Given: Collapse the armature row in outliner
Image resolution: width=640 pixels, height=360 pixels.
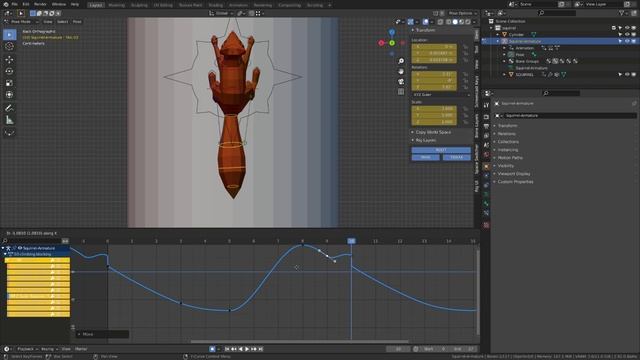Looking at the screenshot, I should point(498,41).
